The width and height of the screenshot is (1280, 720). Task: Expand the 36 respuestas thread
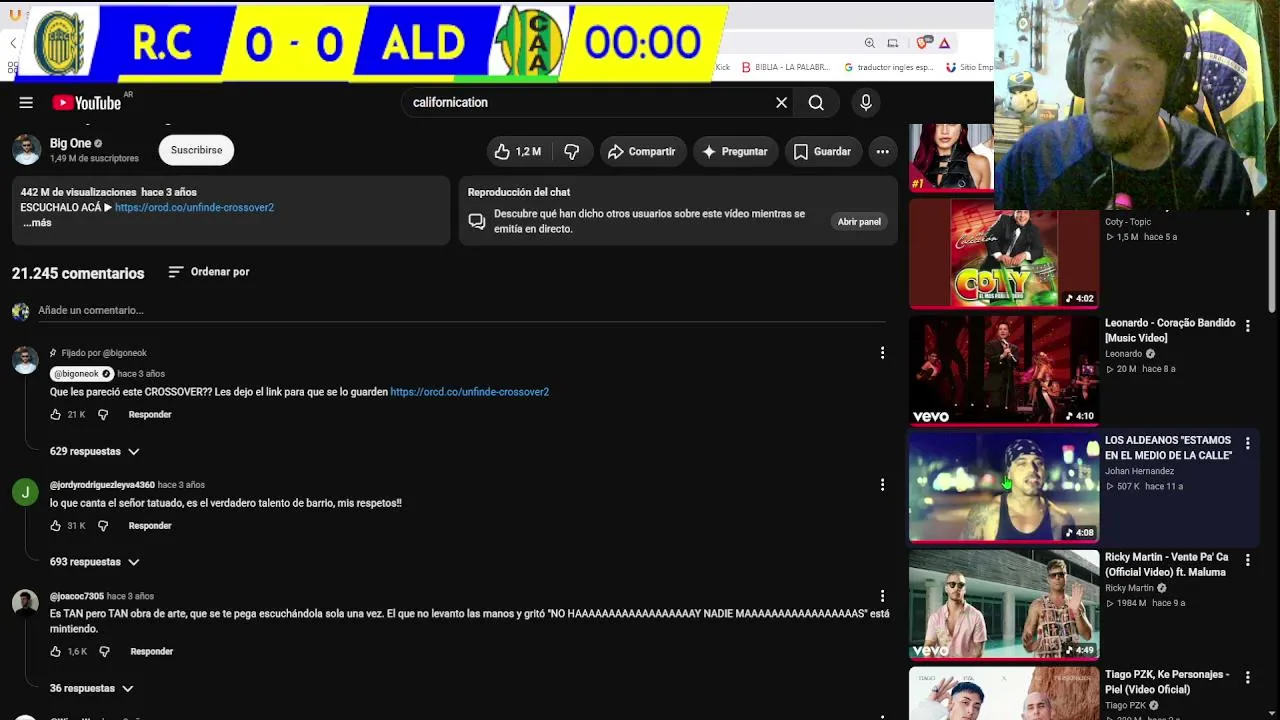point(92,688)
